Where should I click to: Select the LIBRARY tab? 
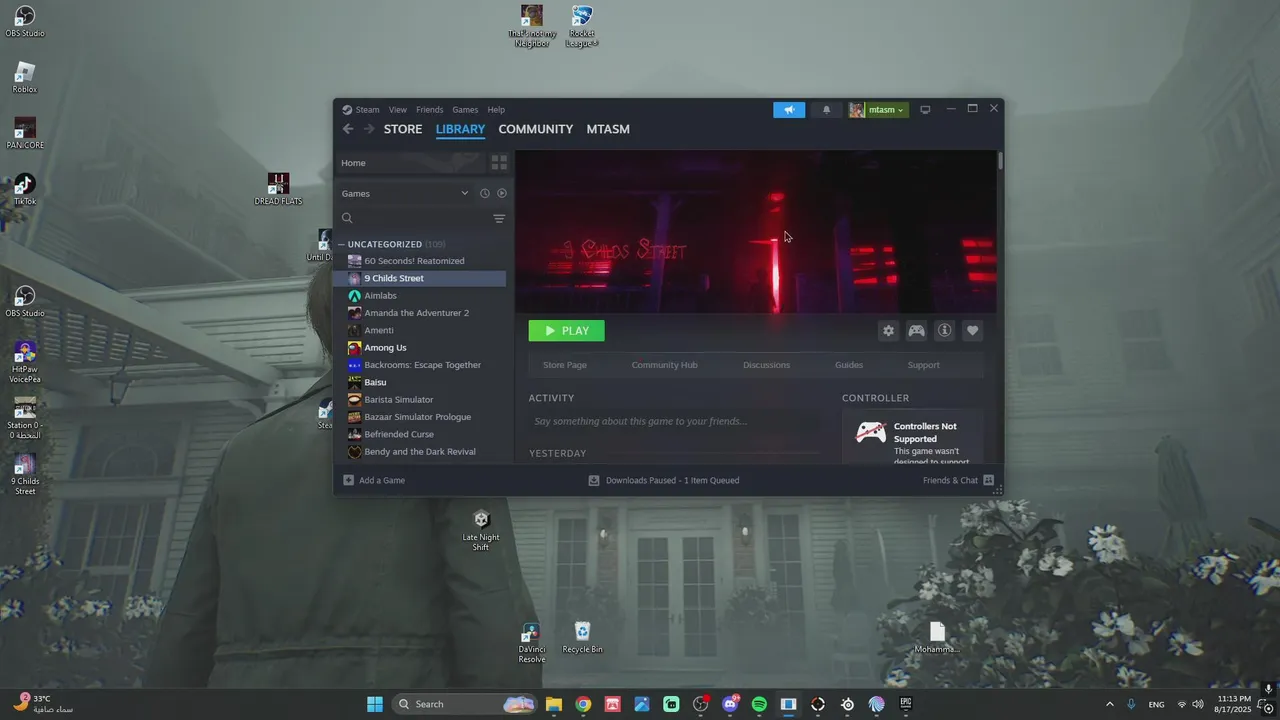460,129
